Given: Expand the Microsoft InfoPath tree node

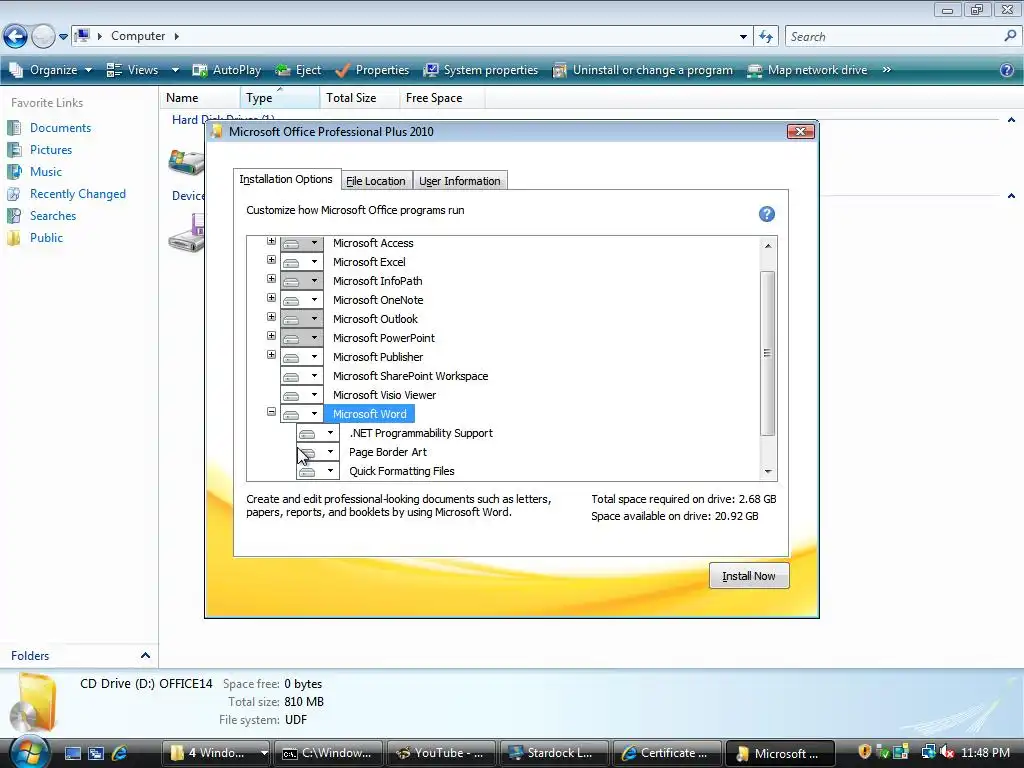Looking at the screenshot, I should pyautogui.click(x=271, y=279).
